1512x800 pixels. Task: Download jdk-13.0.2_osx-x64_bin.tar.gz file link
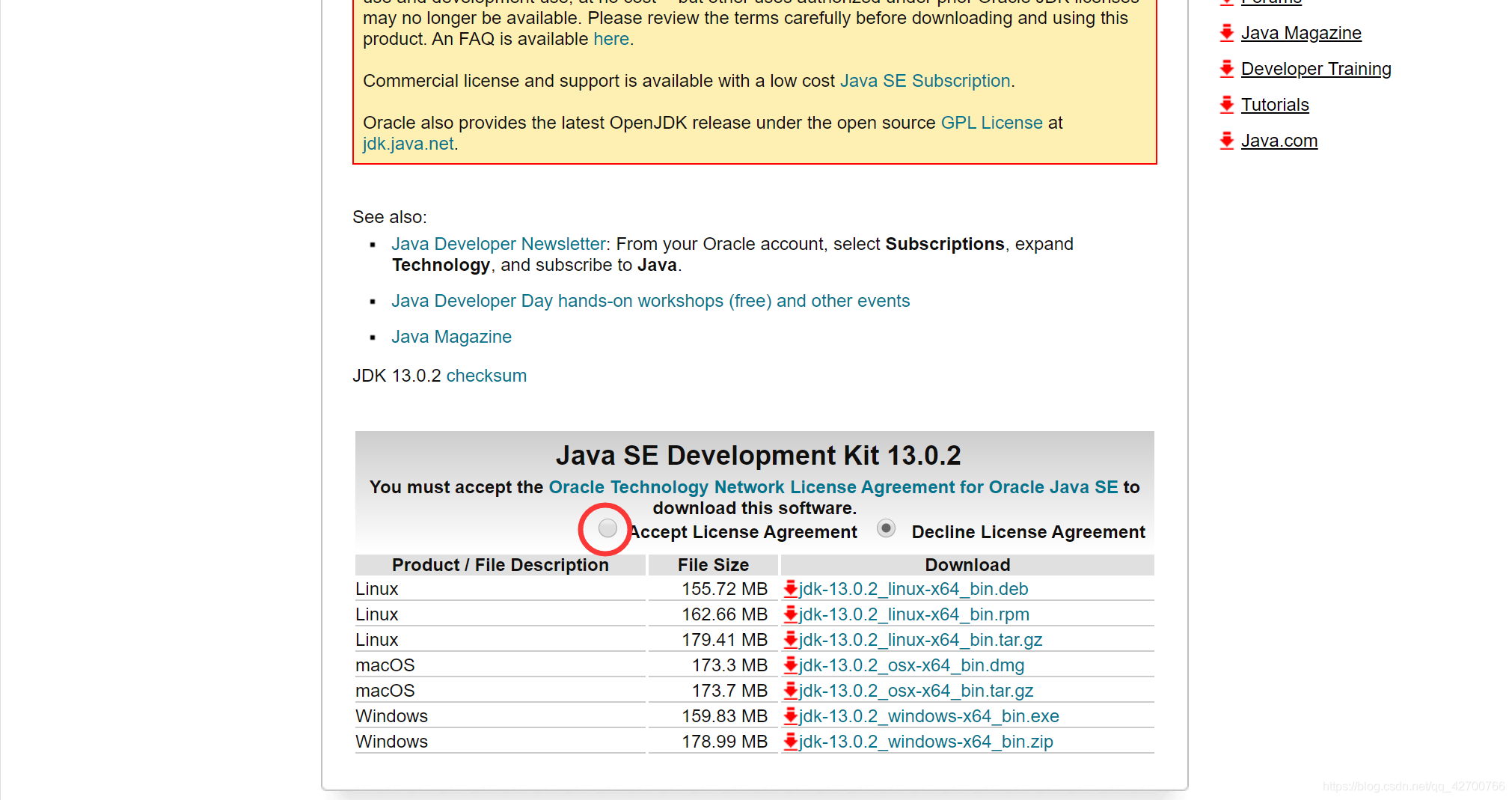[x=916, y=691]
